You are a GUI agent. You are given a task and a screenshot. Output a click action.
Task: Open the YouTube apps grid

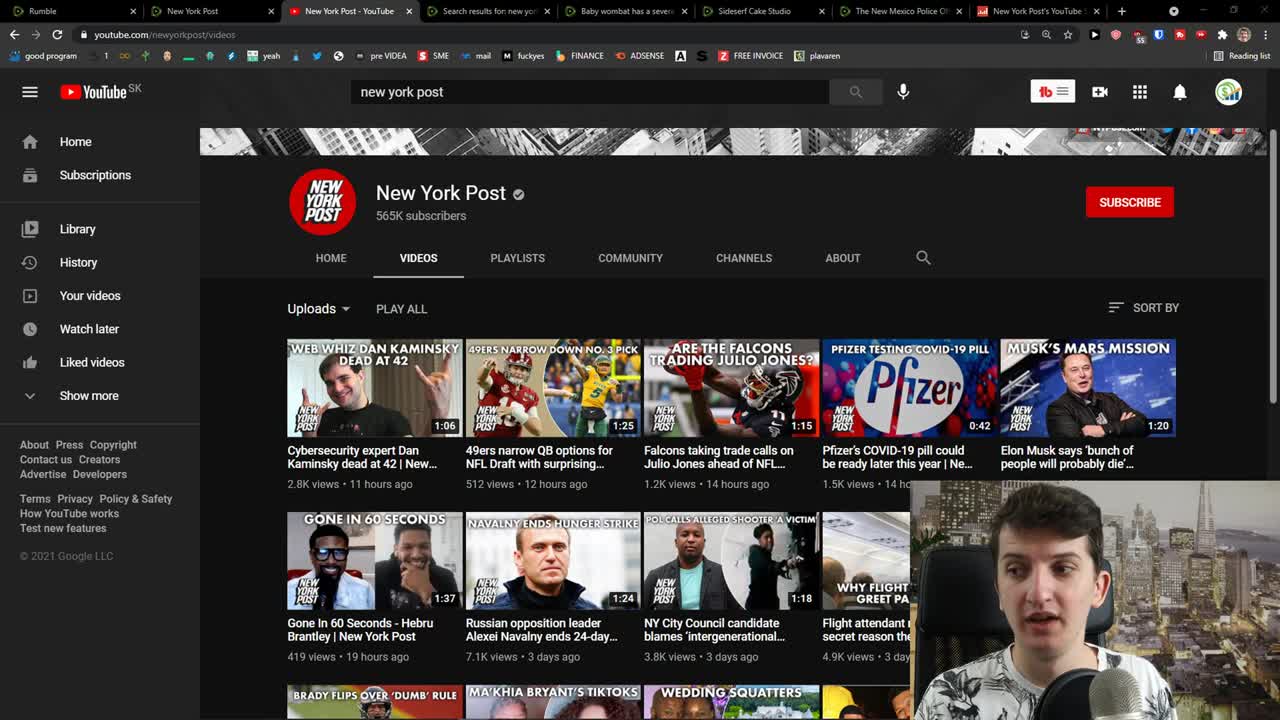coord(1140,92)
